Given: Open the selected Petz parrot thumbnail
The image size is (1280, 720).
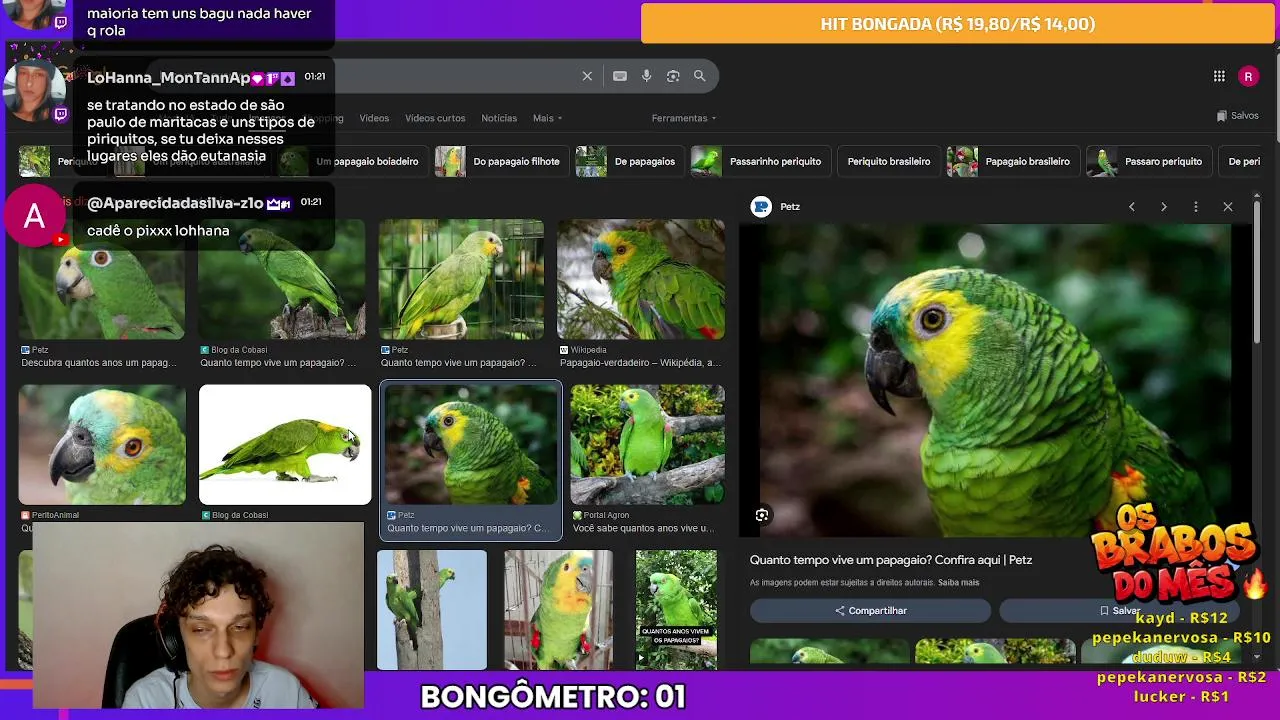Looking at the screenshot, I should tap(471, 445).
